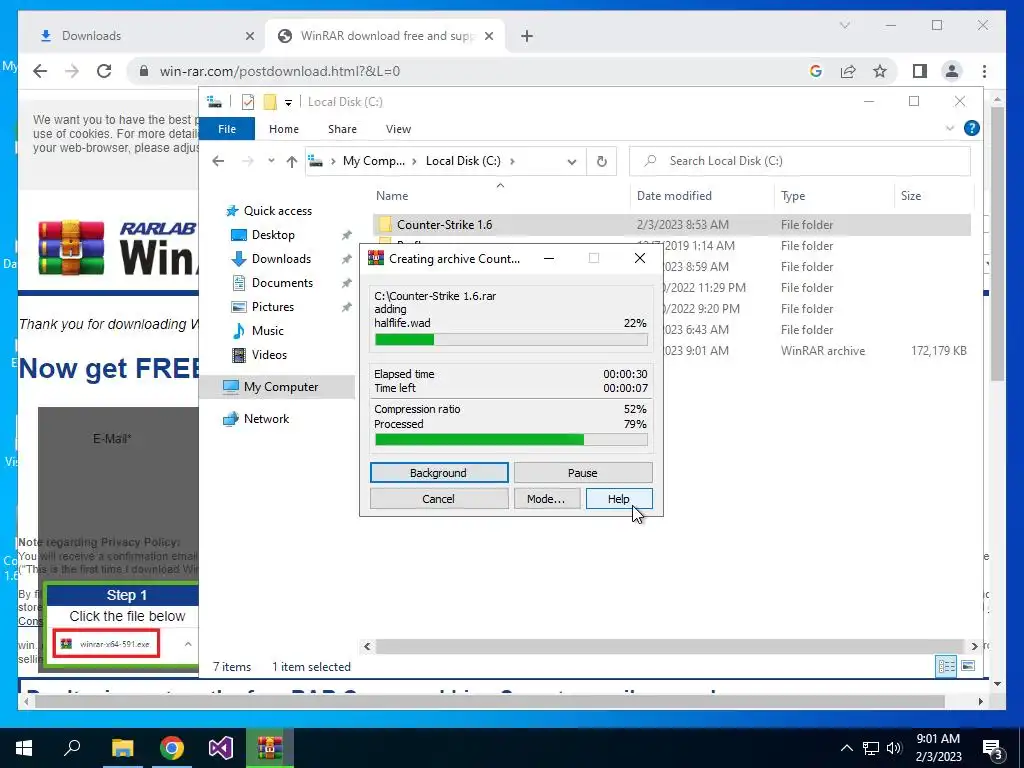Open a new Chrome tab
The image size is (1024, 768).
[x=527, y=36]
